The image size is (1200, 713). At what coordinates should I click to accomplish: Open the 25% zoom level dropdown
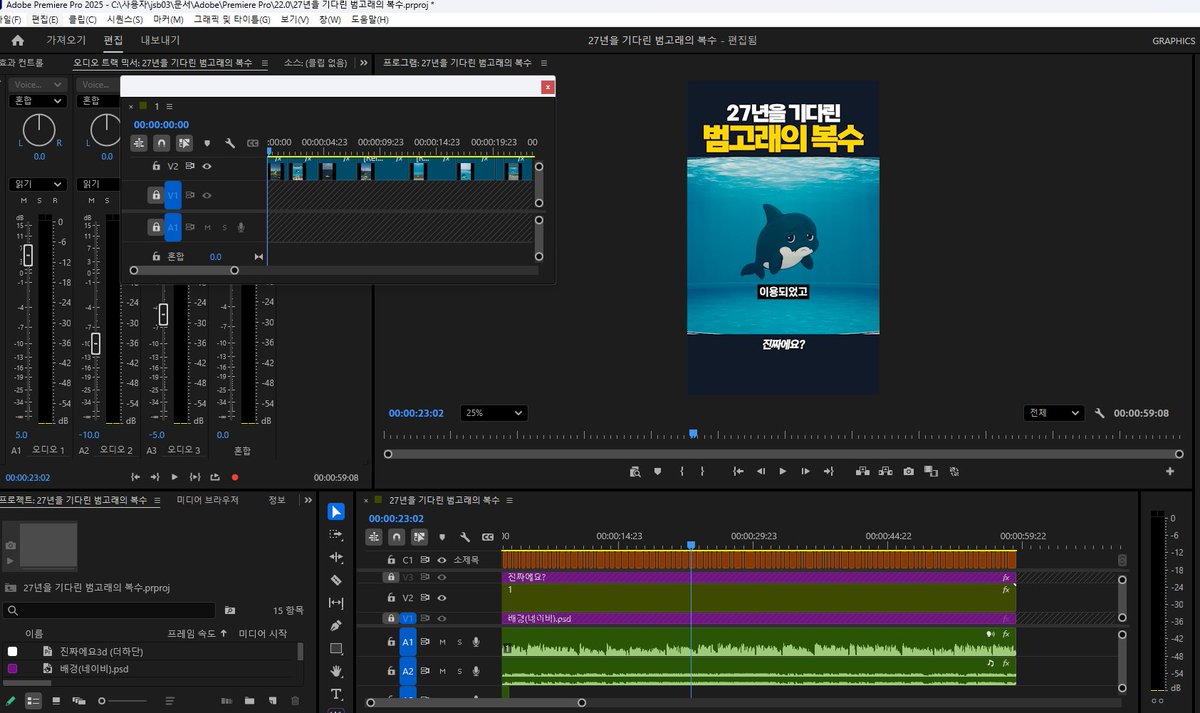pos(494,413)
